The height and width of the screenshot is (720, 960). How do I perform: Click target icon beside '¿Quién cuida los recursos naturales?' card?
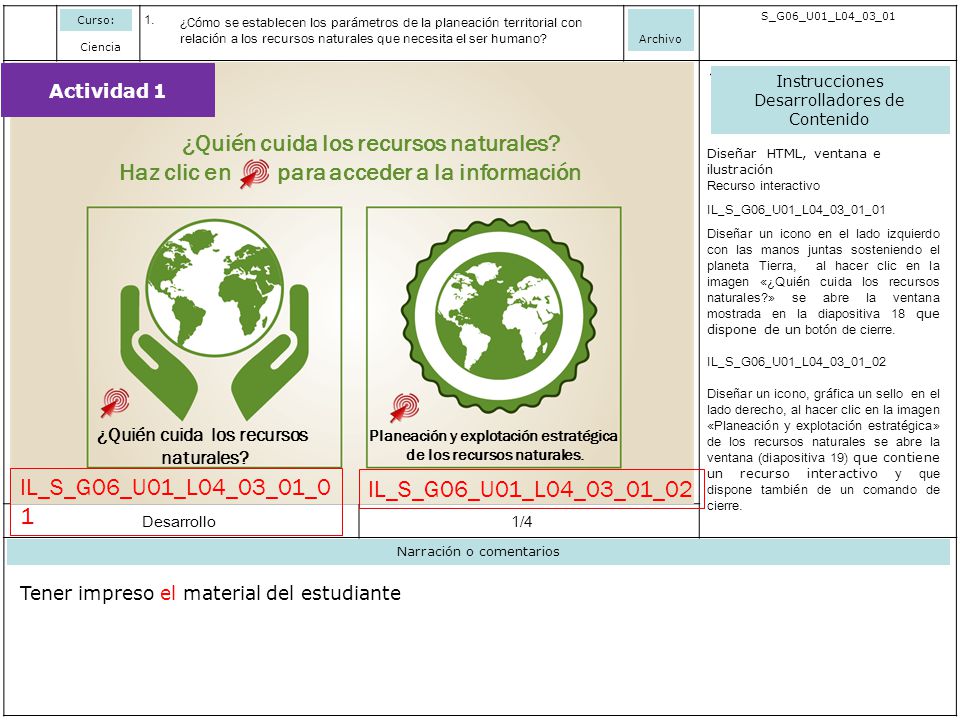click(x=116, y=402)
